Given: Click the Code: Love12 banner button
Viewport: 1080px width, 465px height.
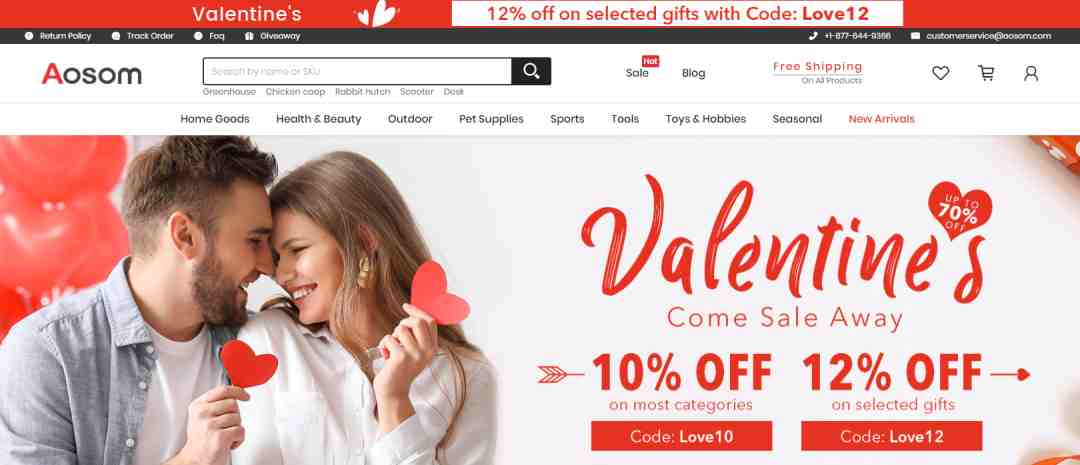Looking at the screenshot, I should [891, 436].
